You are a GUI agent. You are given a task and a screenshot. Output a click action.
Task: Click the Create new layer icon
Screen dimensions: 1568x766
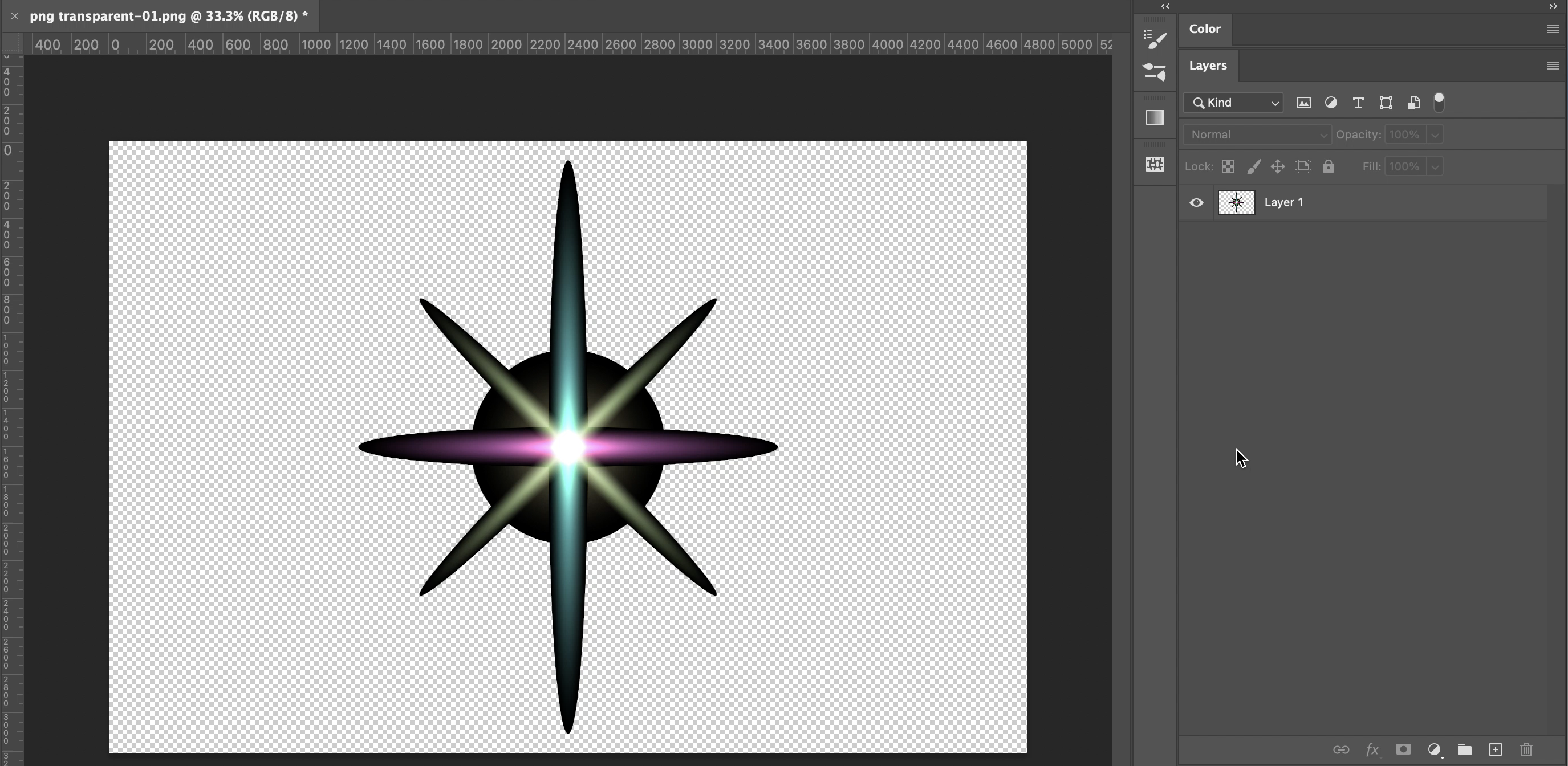1496,749
